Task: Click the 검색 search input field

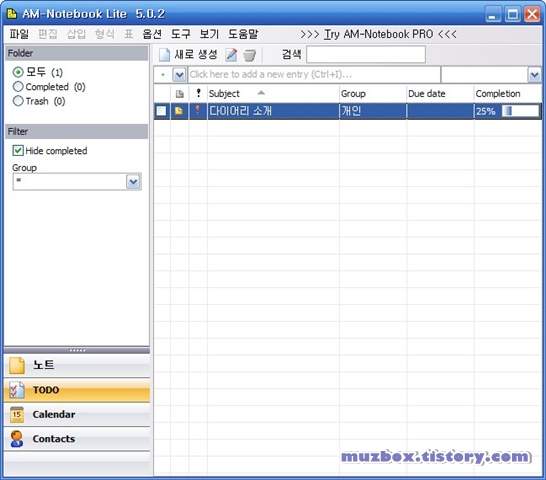Action: click(x=366, y=55)
